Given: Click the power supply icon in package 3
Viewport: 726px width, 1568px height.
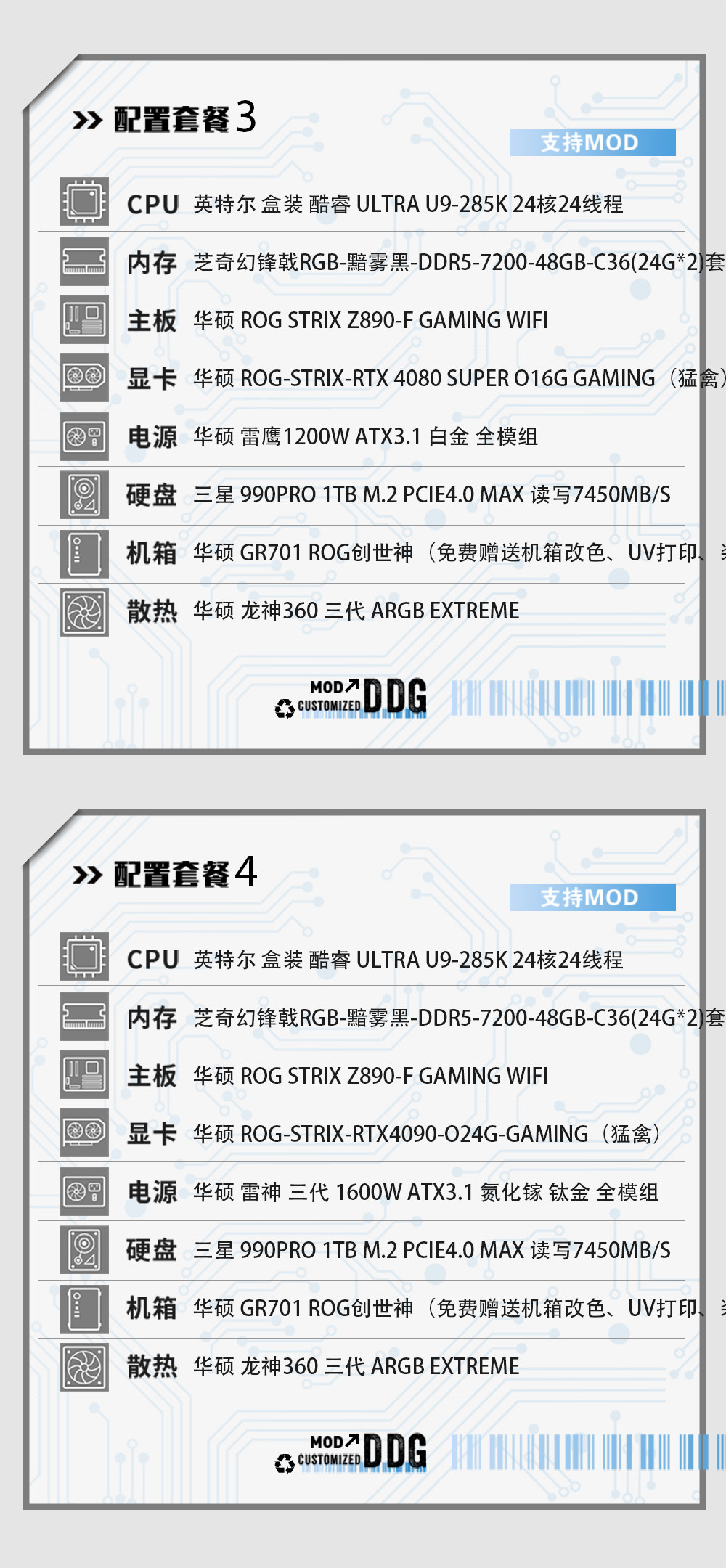Looking at the screenshot, I should point(84,436).
